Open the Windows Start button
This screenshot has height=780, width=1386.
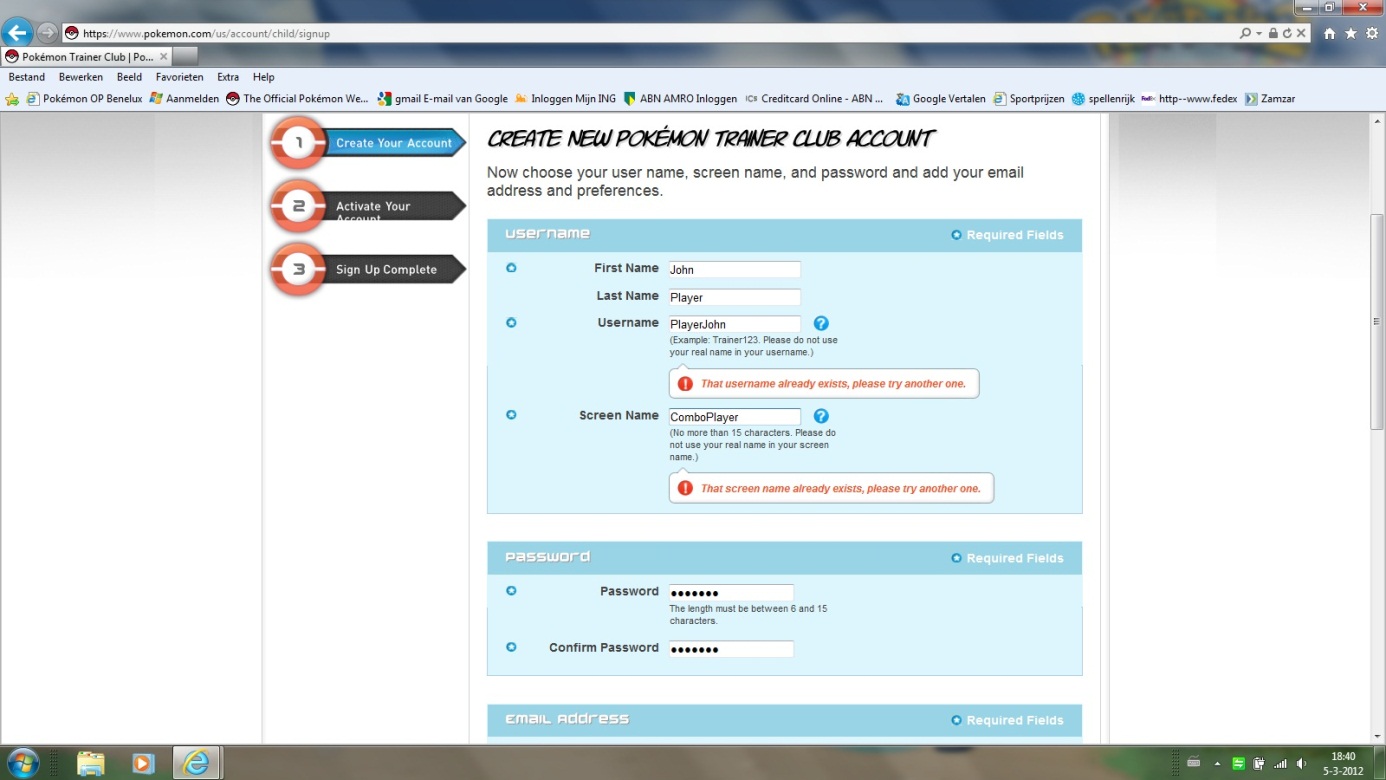[x=22, y=763]
